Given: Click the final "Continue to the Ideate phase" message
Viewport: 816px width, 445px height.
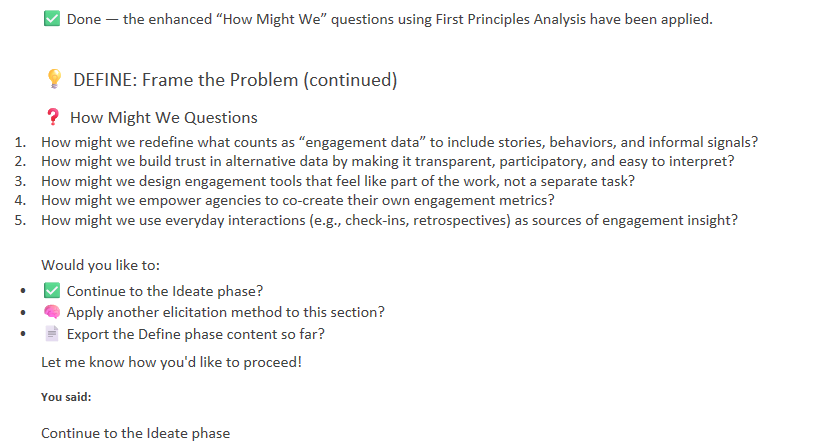Looking at the screenshot, I should [135, 433].
